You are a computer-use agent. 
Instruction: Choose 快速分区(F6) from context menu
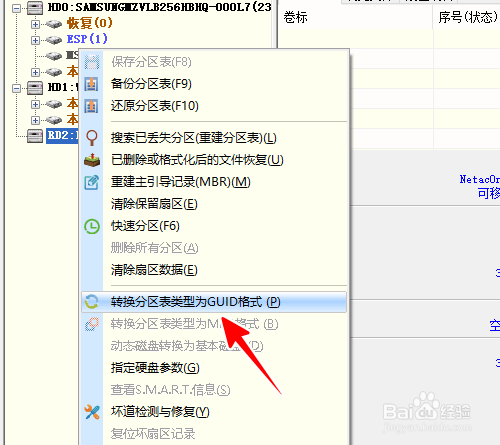point(214,226)
